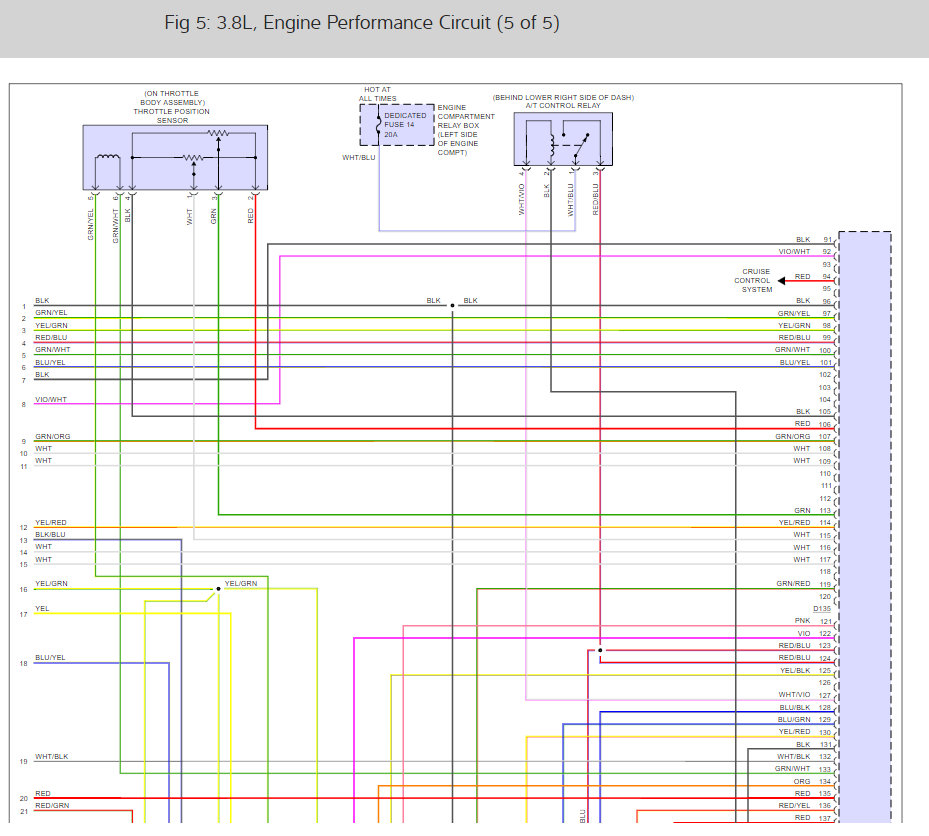
Task: Select the ORG wire label at pin 134
Action: pyautogui.click(x=802, y=781)
